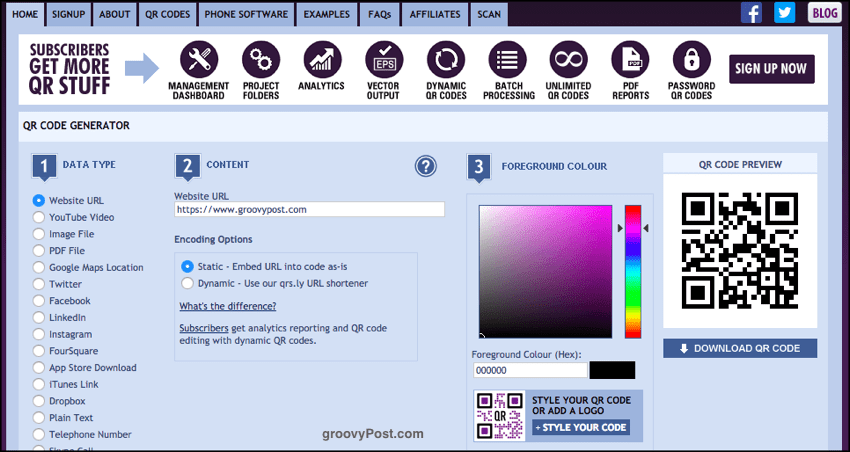The image size is (850, 452).
Task: Click the rainbow hue slider bar
Action: (633, 272)
